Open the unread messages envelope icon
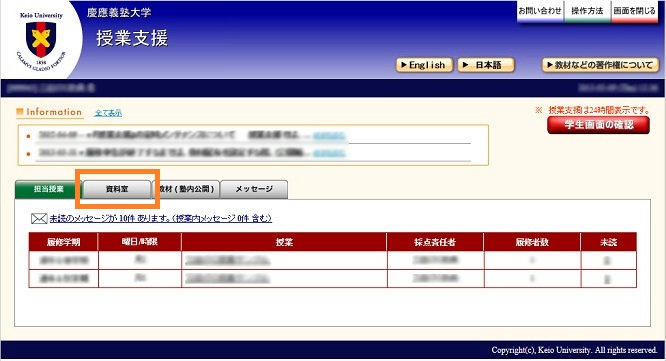The width and height of the screenshot is (666, 361). [x=39, y=219]
